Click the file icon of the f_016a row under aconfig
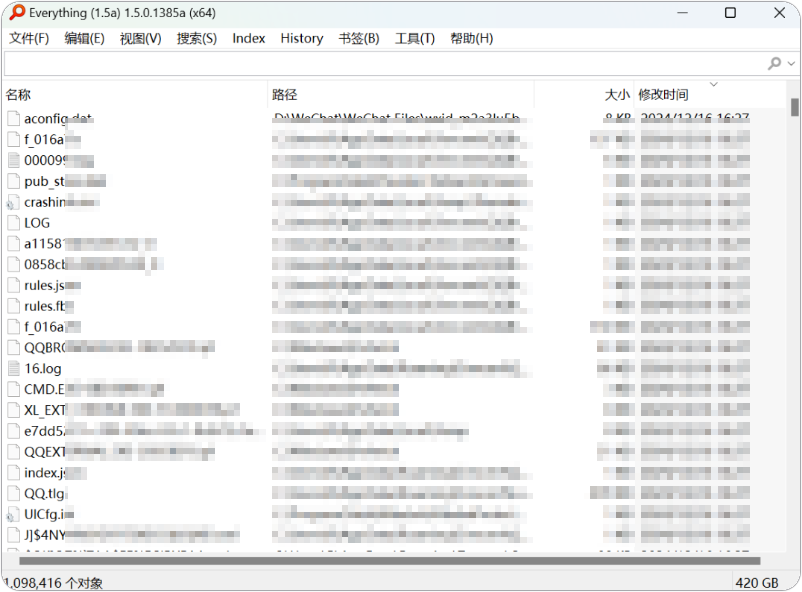The width and height of the screenshot is (802, 592). click(x=14, y=139)
